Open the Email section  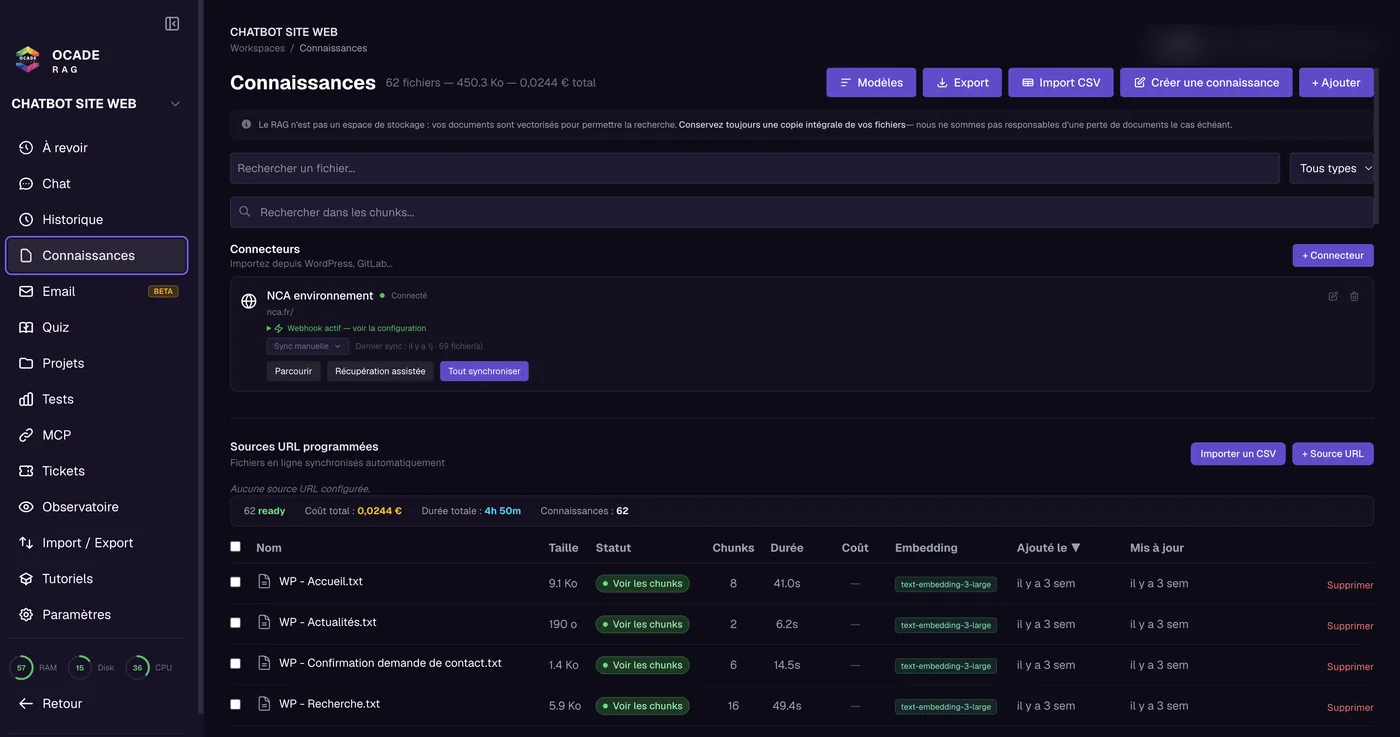point(96,291)
